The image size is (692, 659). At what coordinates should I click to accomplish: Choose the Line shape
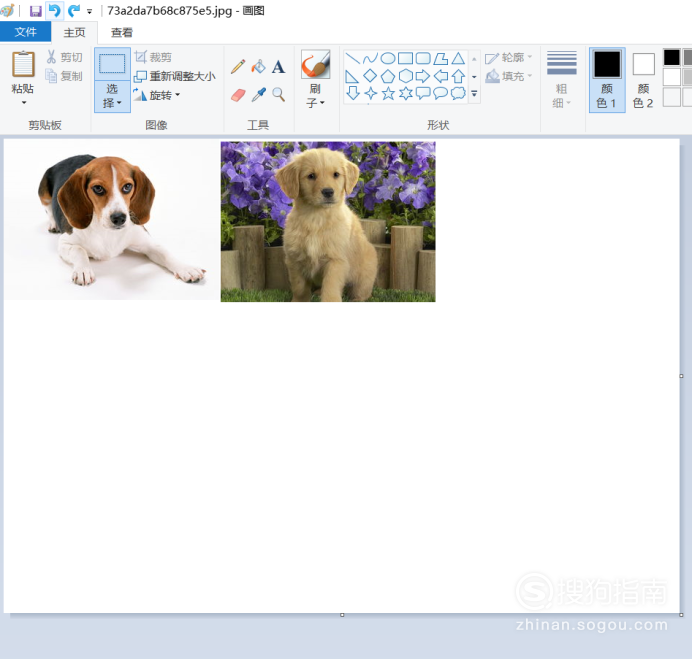click(x=352, y=58)
